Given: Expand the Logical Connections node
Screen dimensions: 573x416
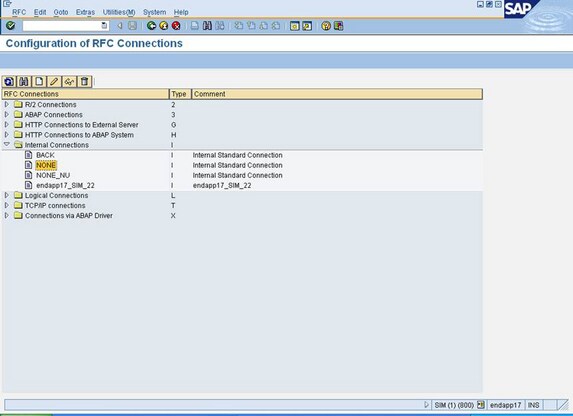Looking at the screenshot, I should tap(7, 195).
